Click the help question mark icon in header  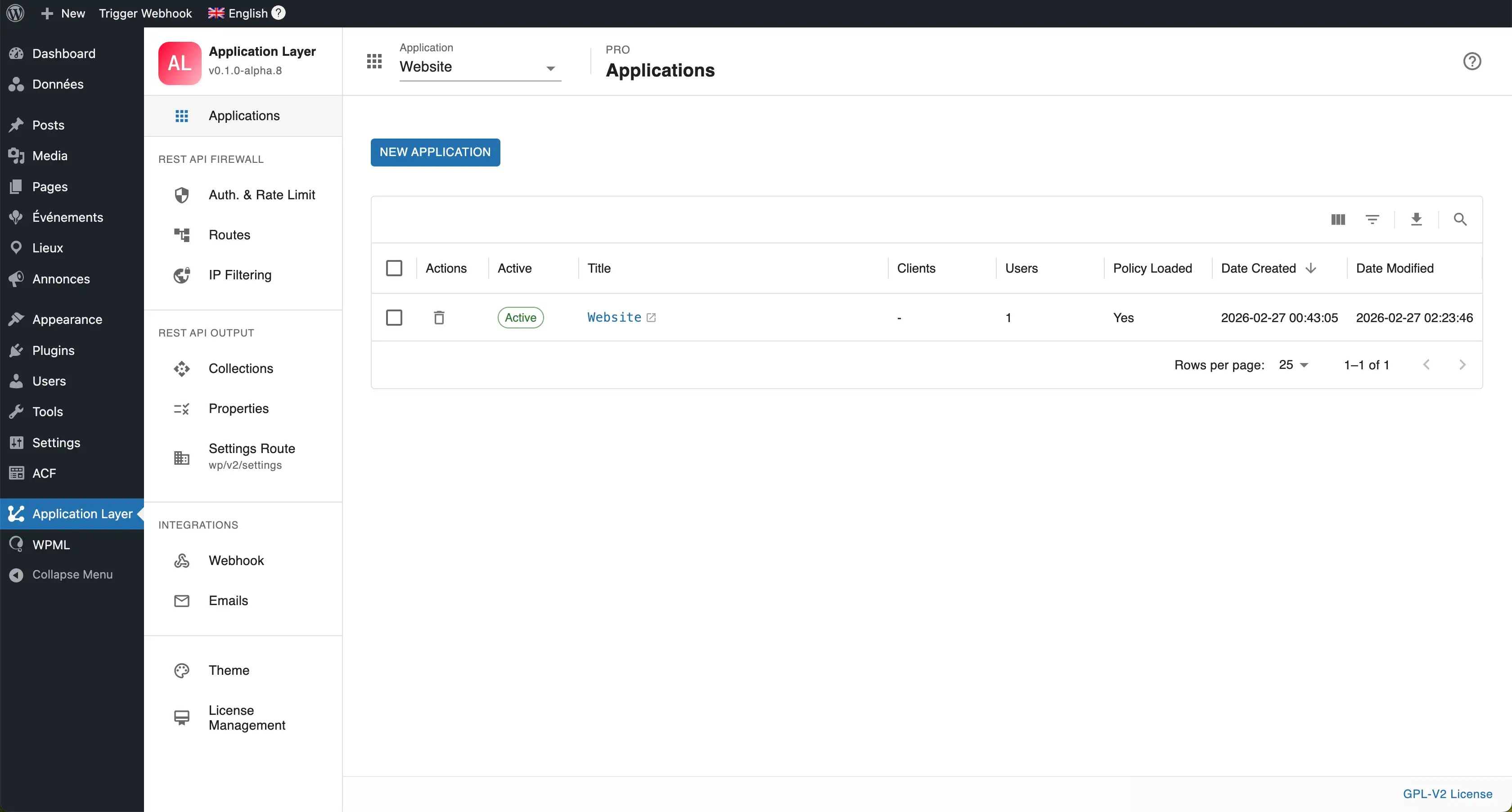(1471, 62)
